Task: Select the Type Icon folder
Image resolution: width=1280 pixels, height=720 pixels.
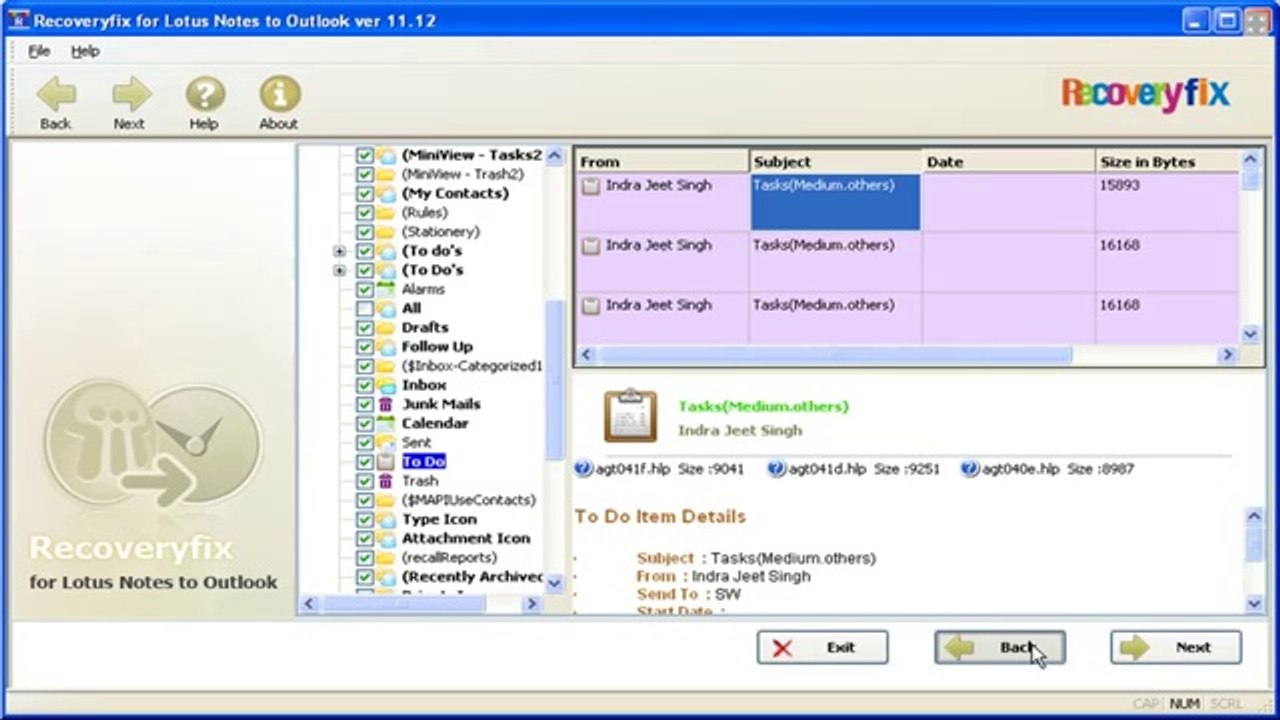Action: point(439,519)
